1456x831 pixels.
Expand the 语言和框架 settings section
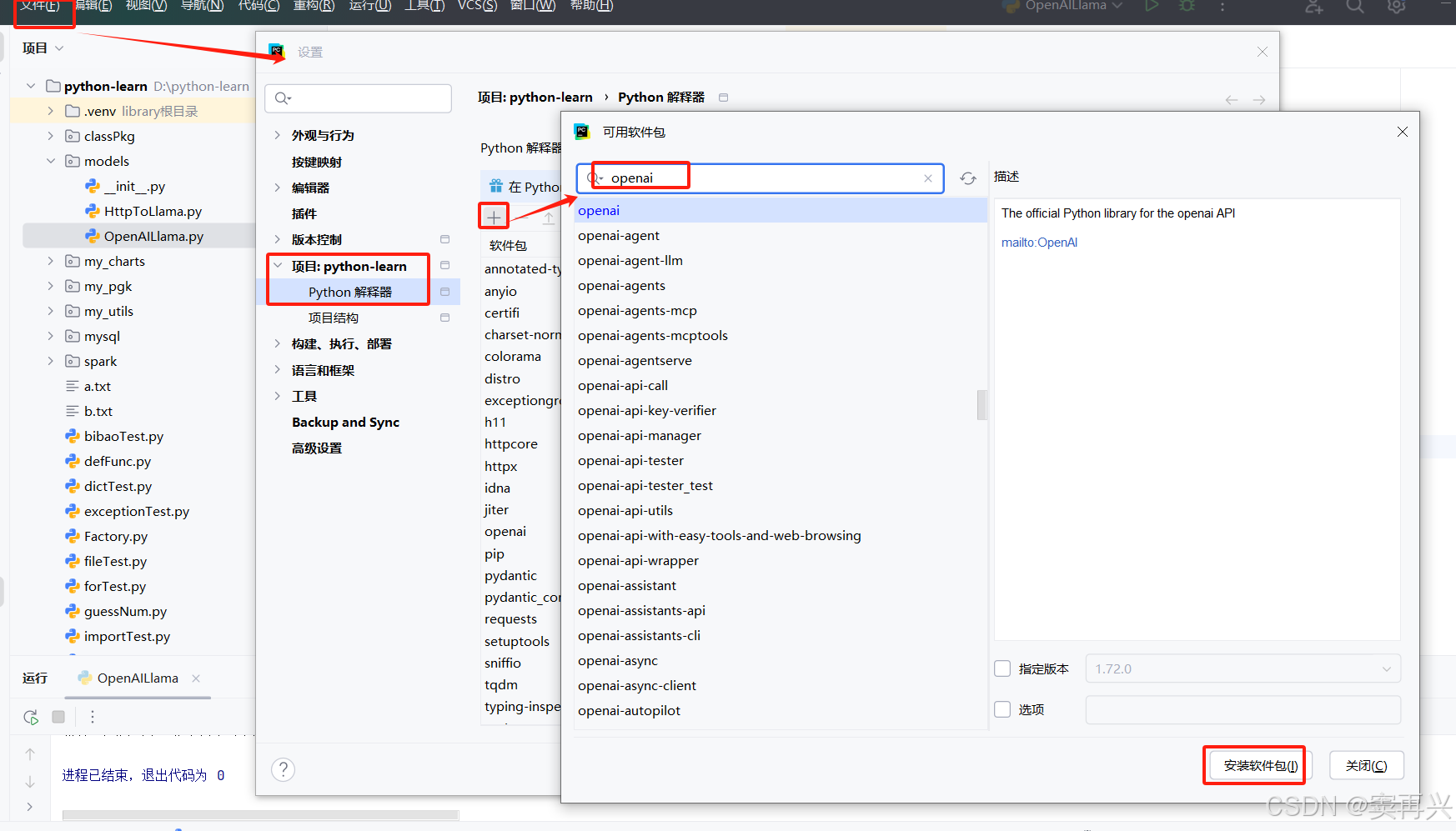coord(278,370)
